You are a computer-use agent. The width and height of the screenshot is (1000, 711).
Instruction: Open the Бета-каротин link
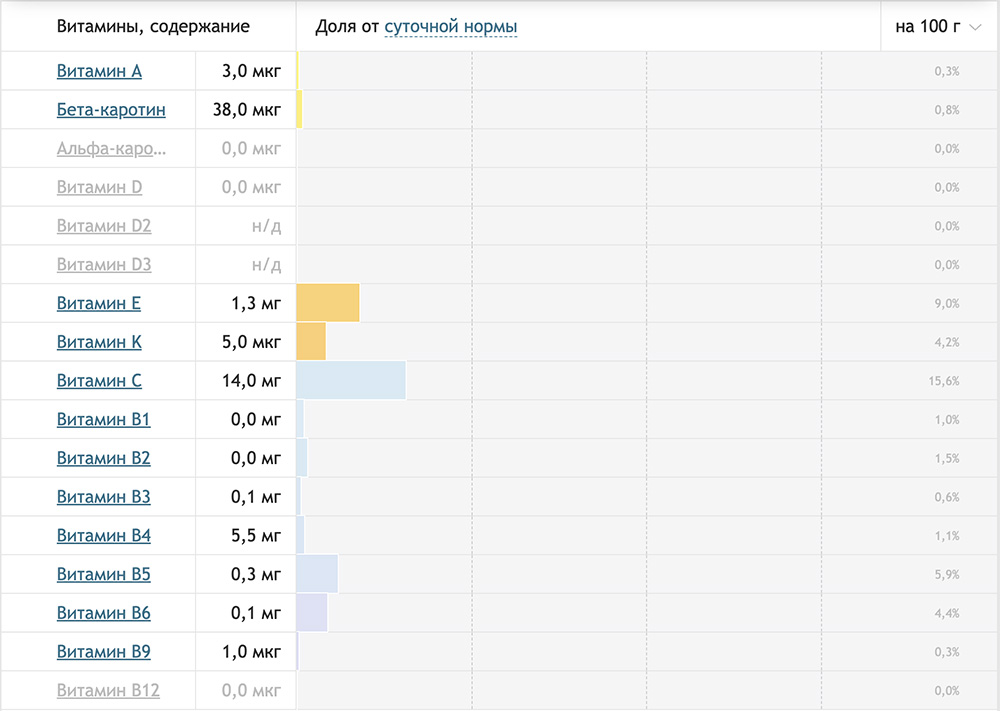tap(111, 110)
